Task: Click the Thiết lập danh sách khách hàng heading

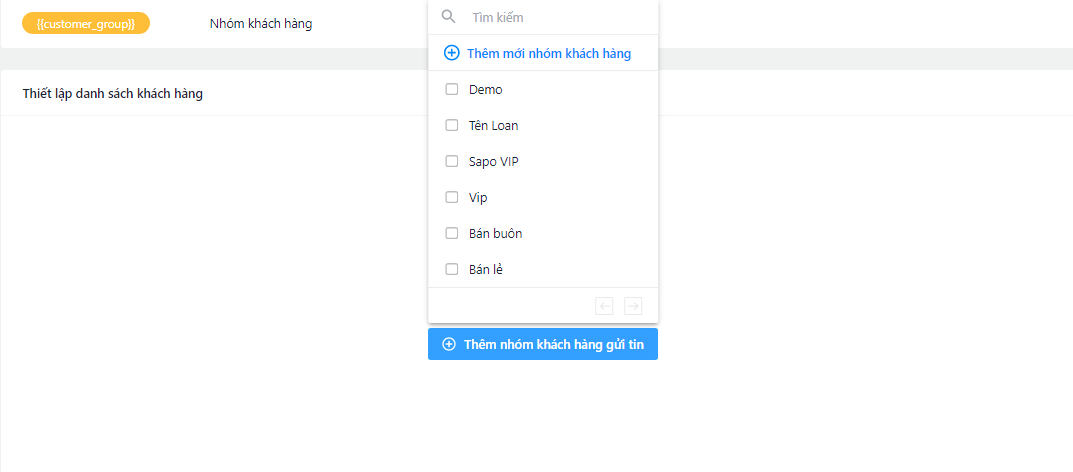Action: coord(112,94)
